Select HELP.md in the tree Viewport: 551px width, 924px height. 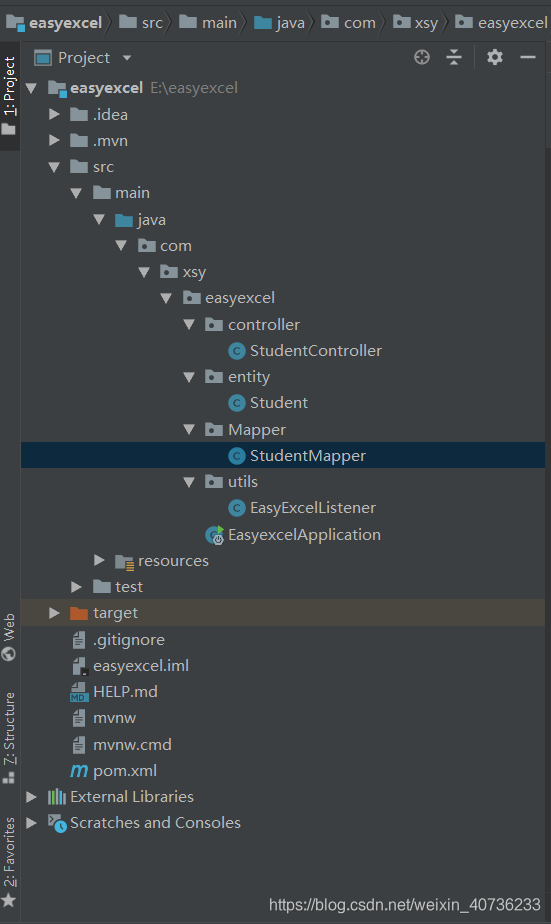pos(125,692)
